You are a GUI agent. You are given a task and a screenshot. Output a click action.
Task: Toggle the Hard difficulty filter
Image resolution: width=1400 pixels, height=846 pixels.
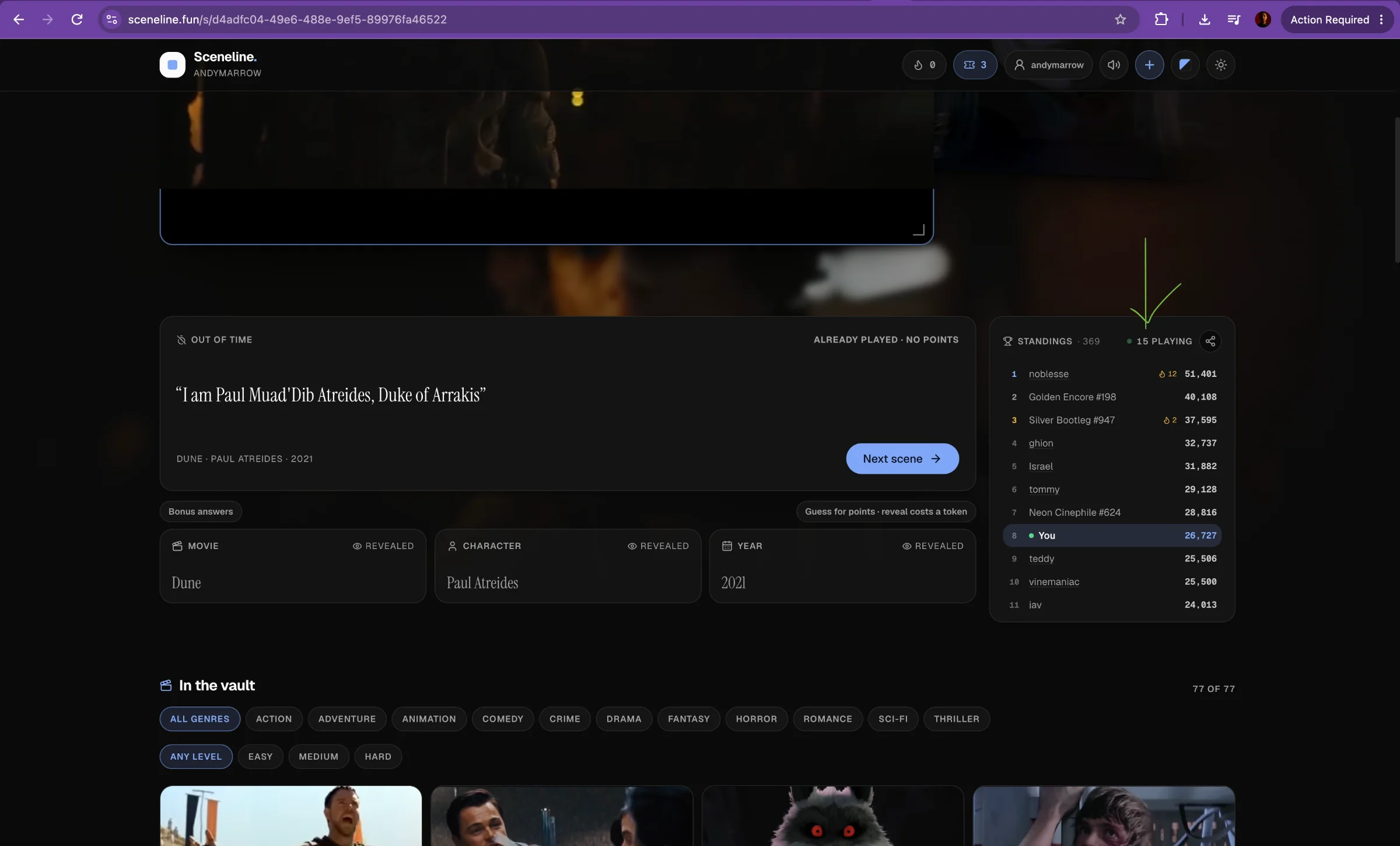378,757
